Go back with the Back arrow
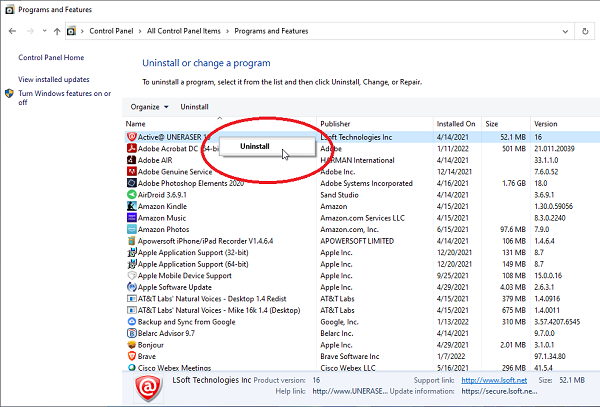600x407 pixels. (12, 31)
